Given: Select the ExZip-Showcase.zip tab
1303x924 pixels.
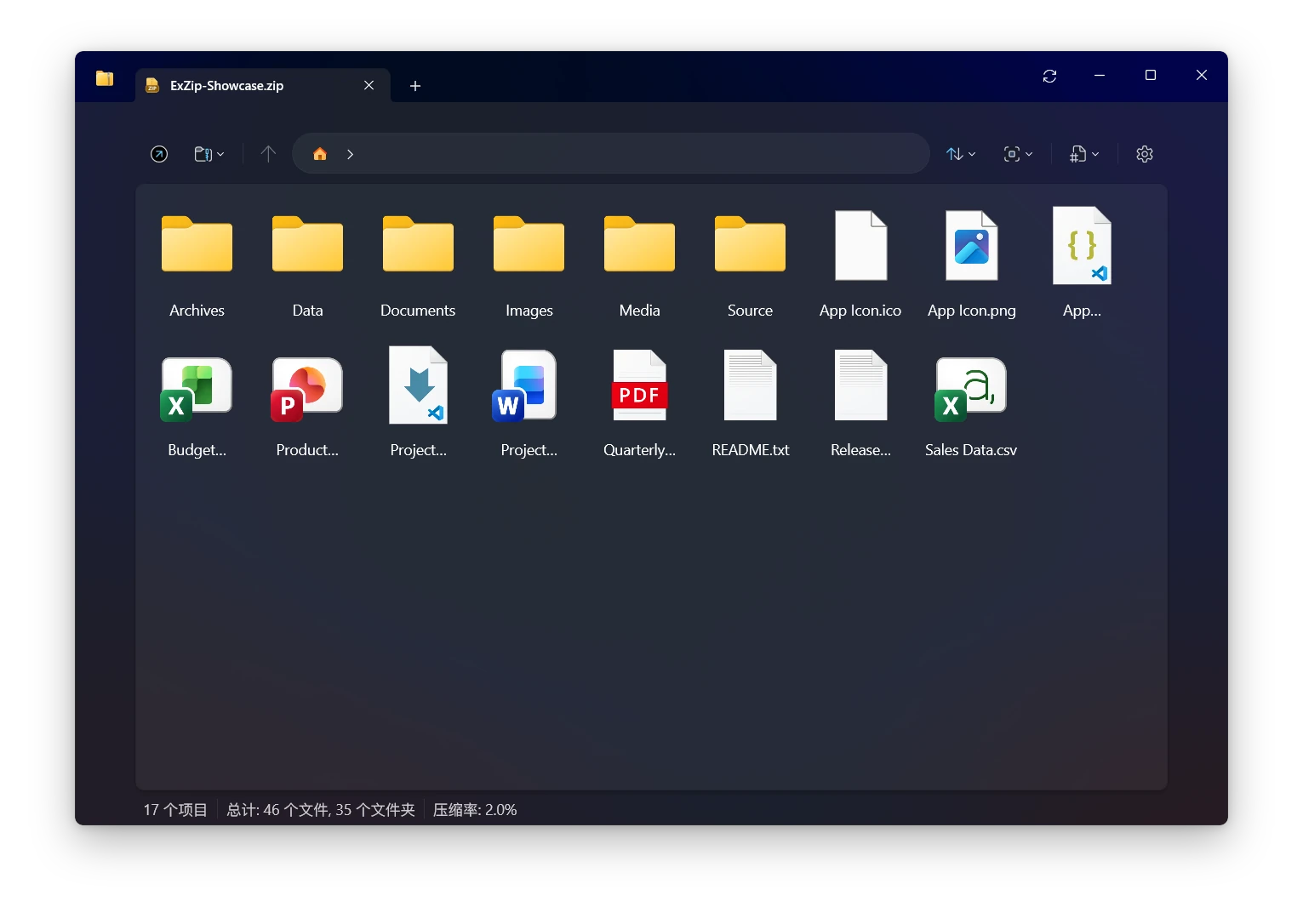Looking at the screenshot, I should coord(263,85).
